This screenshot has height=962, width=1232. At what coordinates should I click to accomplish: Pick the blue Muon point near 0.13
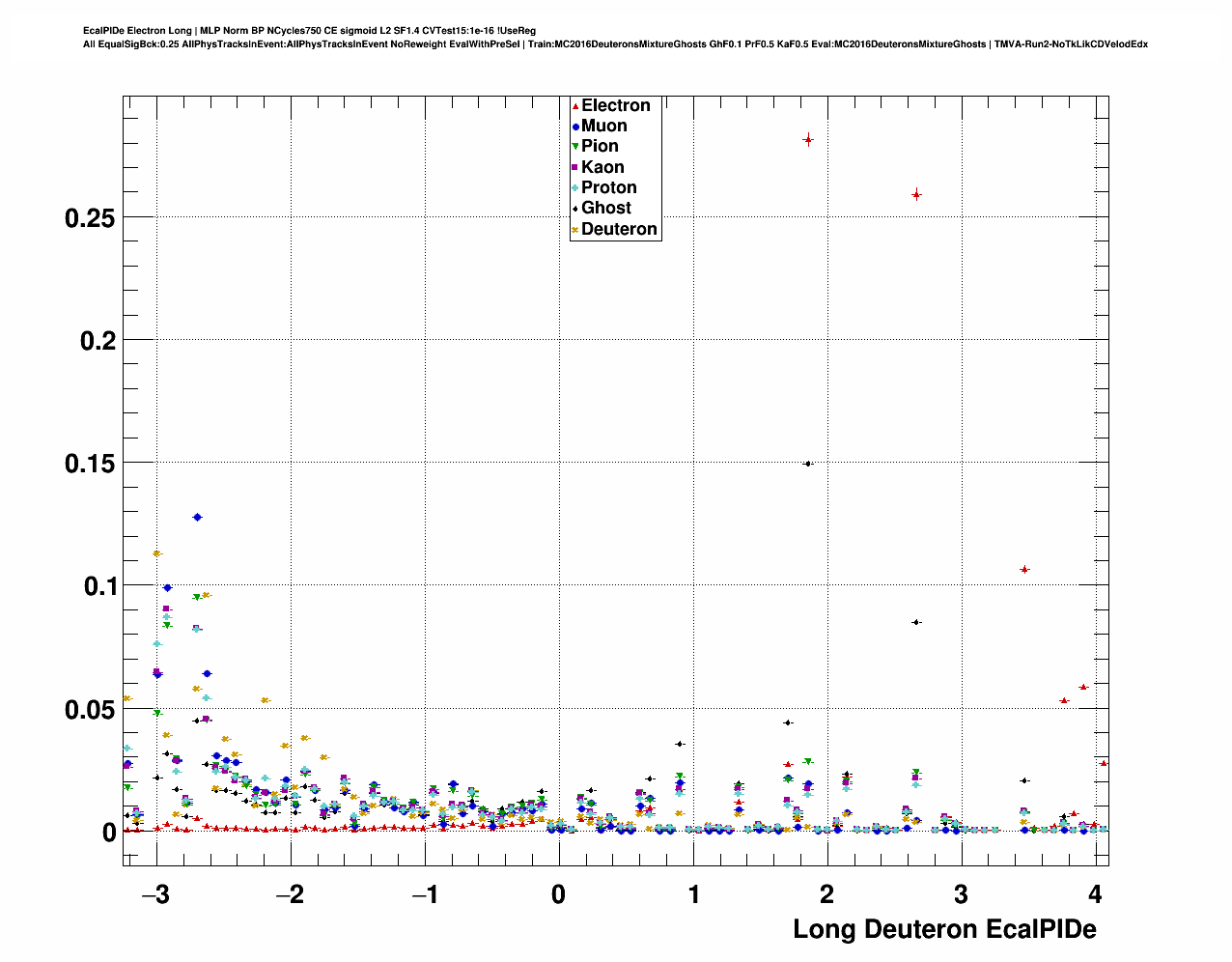197,517
